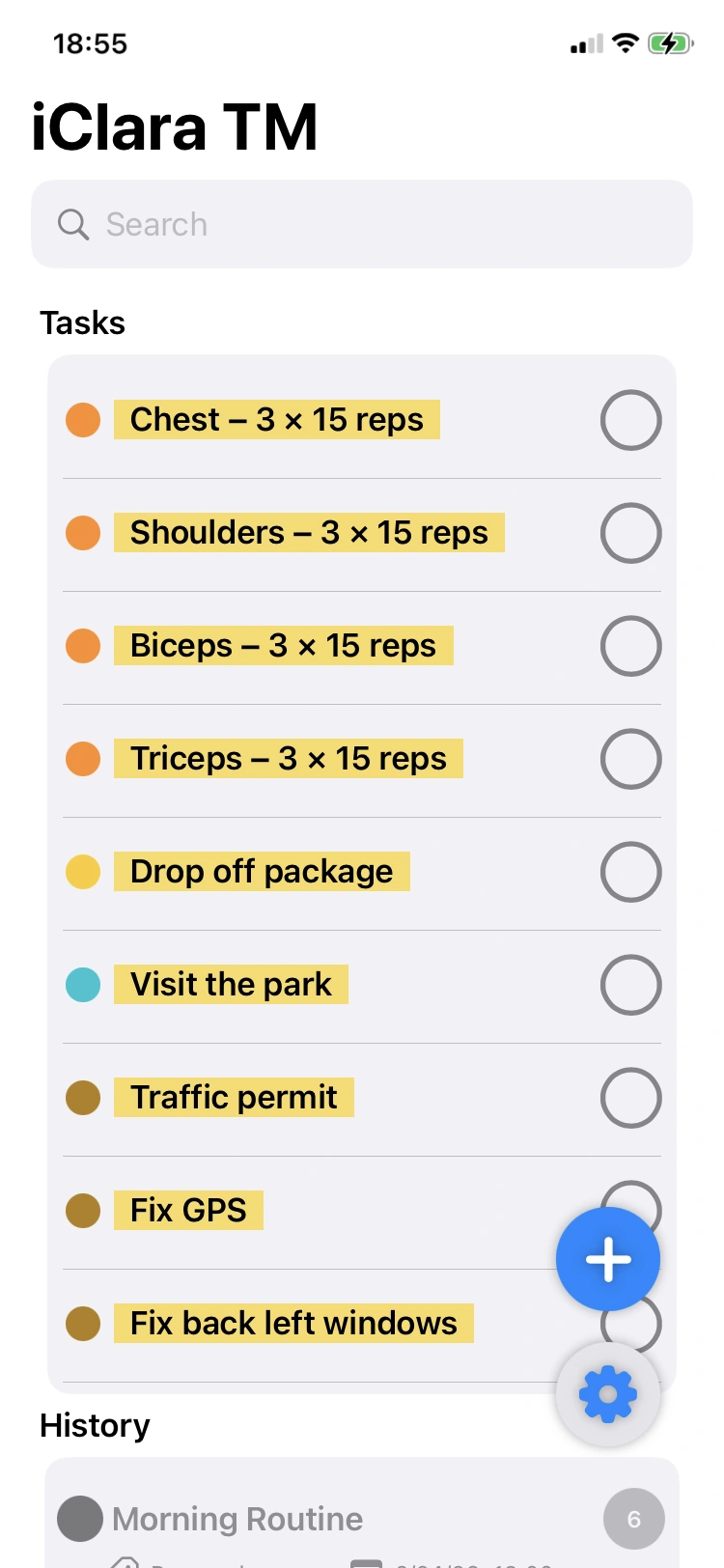Tap the charging battery icon

click(672, 42)
